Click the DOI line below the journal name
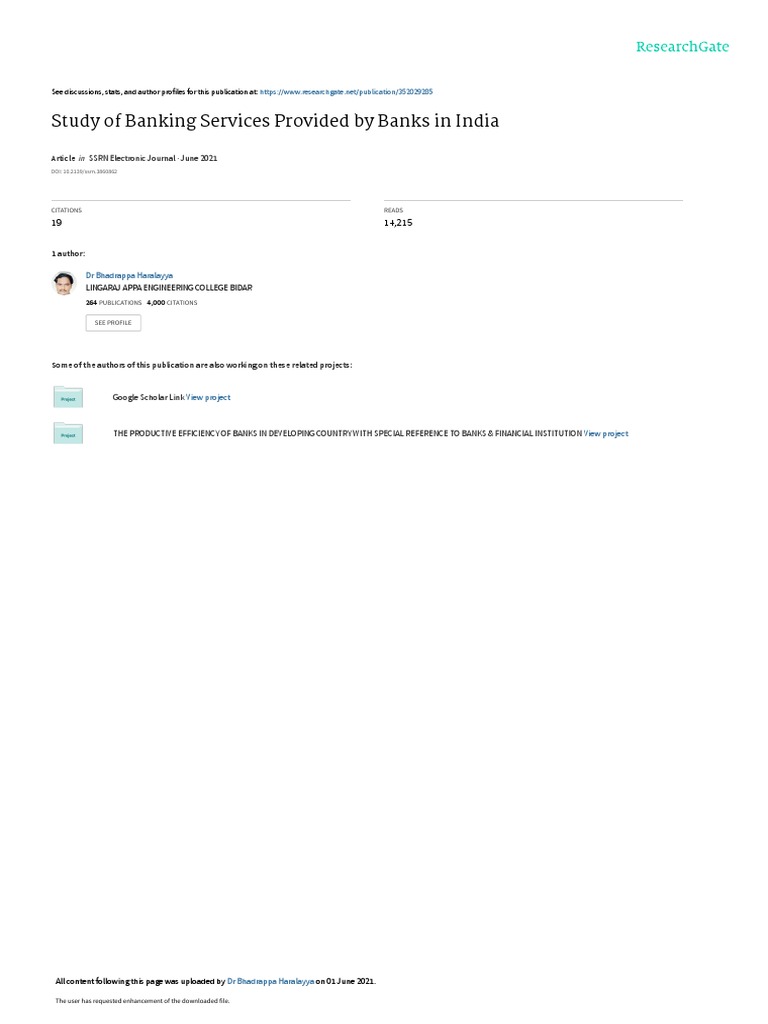Screen dimensions: 768x1024 pyautogui.click(x=84, y=172)
